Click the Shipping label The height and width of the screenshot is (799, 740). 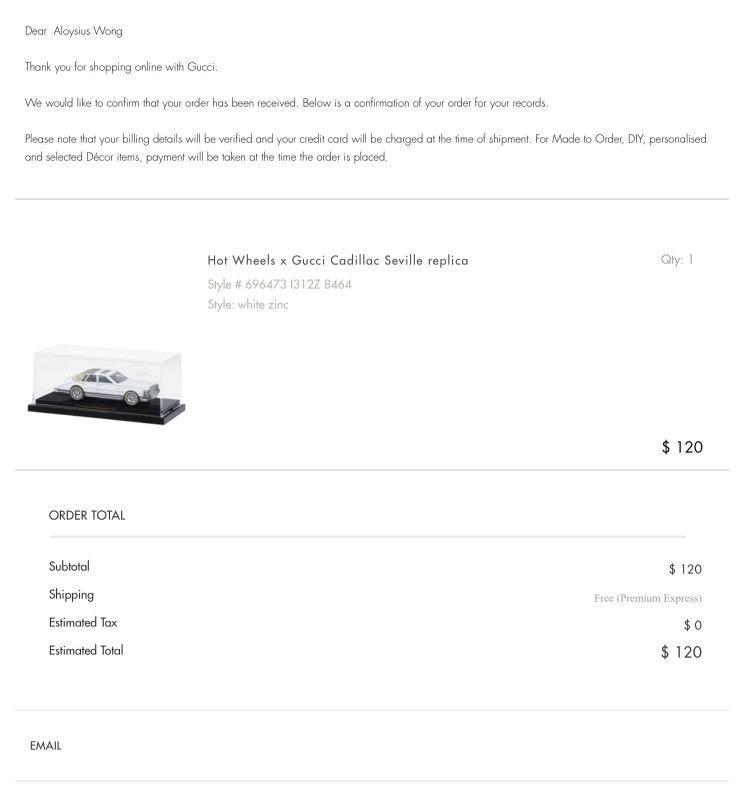pos(71,595)
